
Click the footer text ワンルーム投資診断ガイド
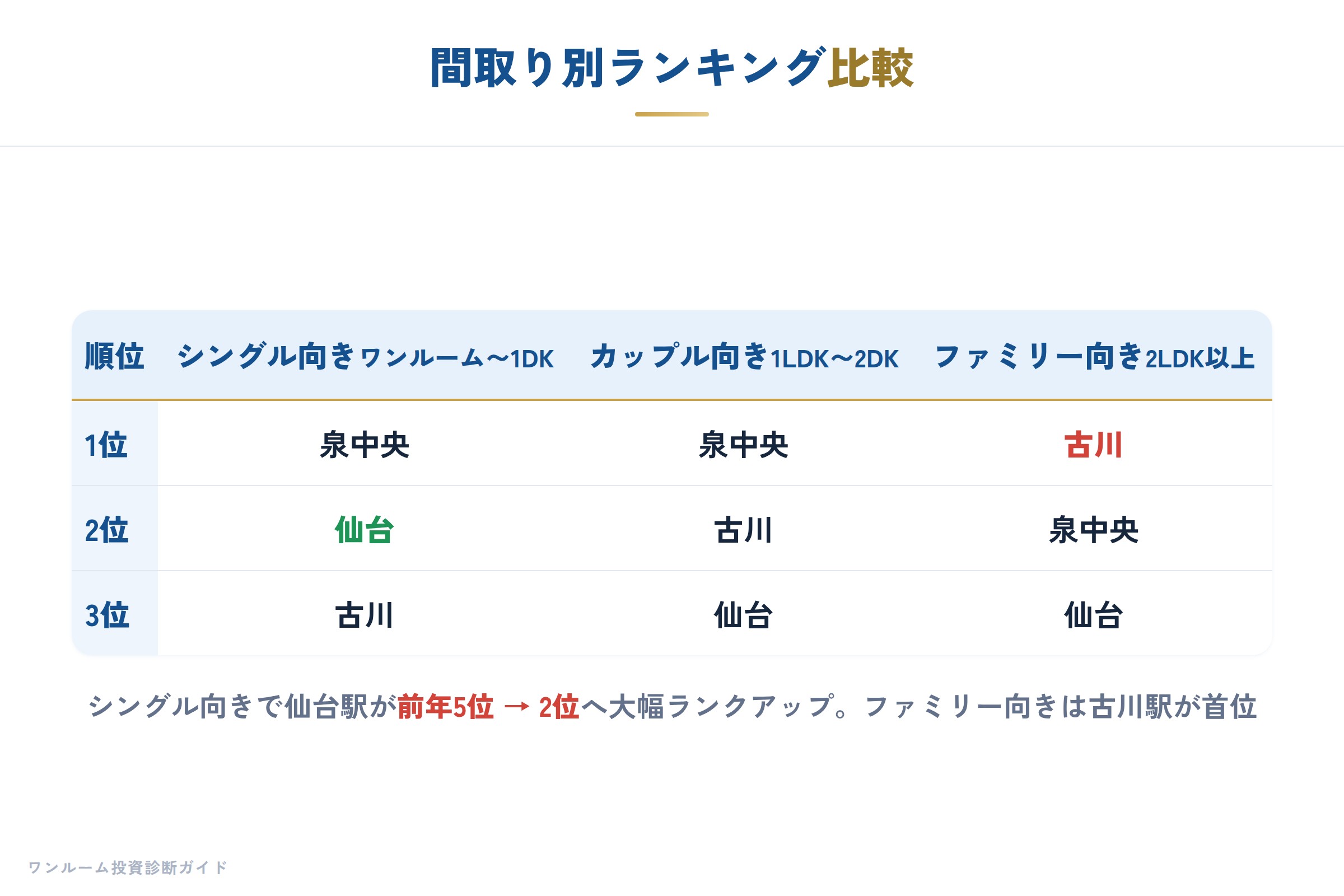(x=128, y=867)
